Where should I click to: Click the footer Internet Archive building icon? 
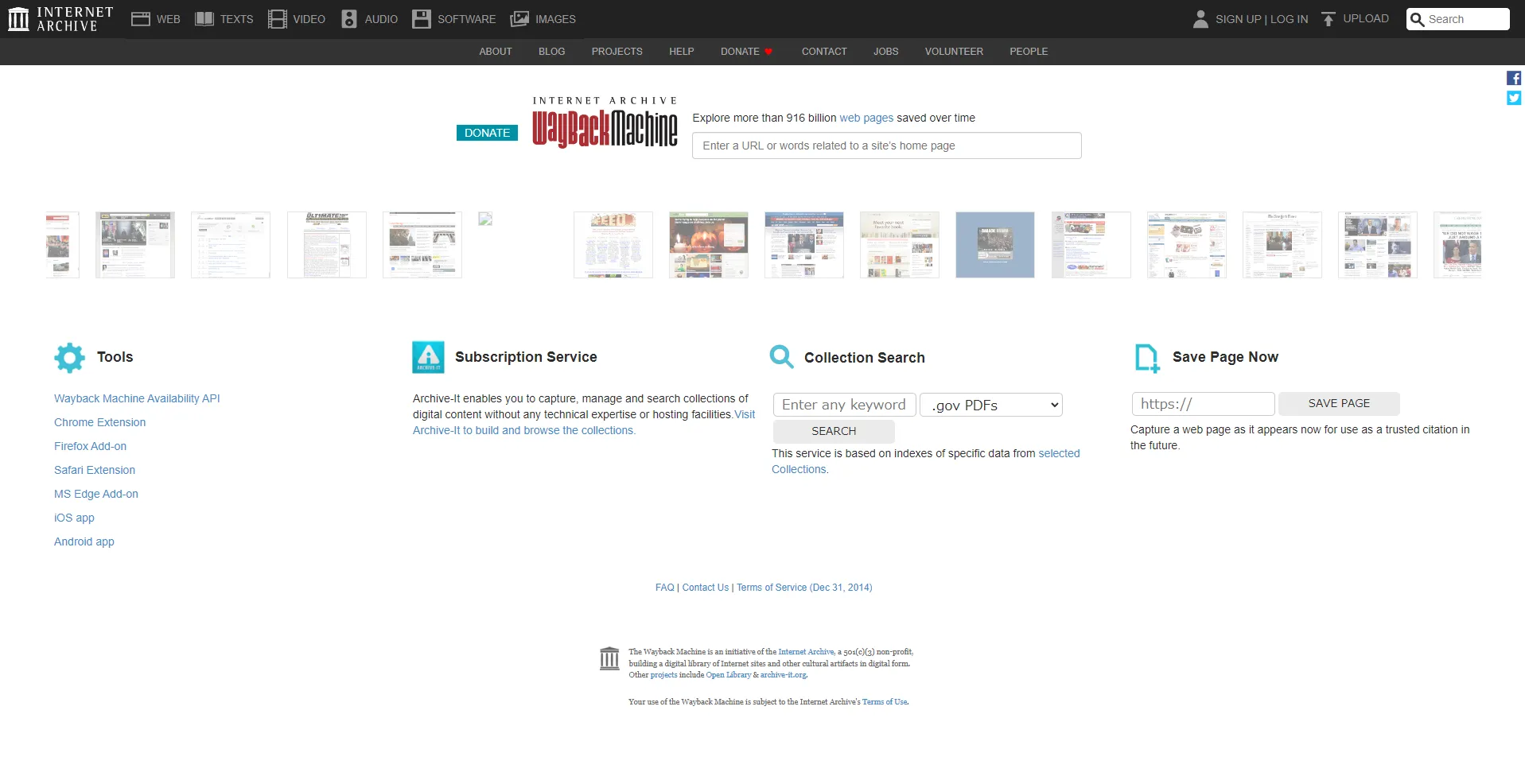pos(609,658)
